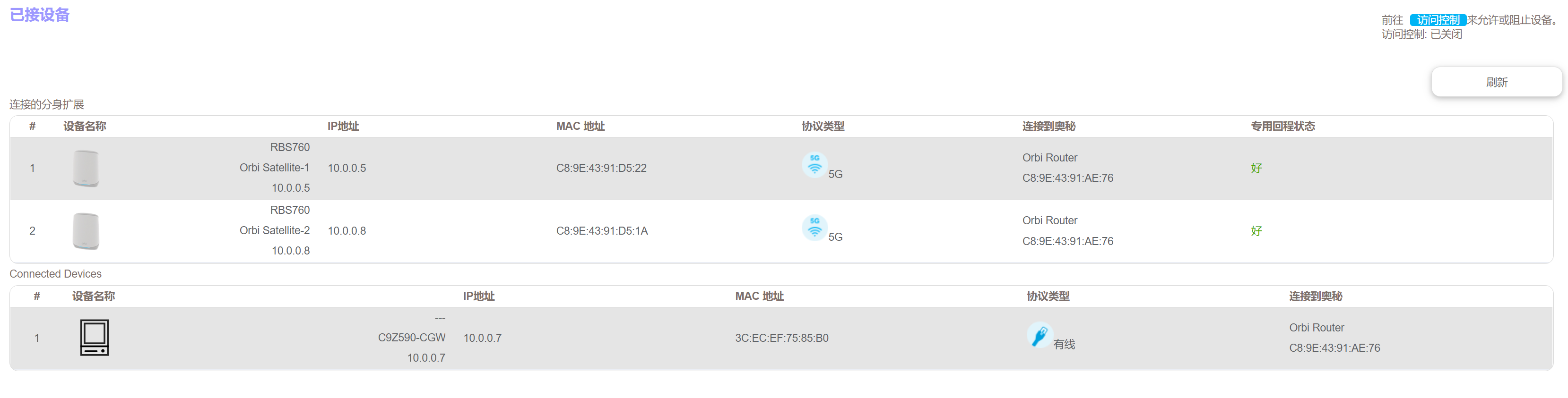This screenshot has width=1568, height=398.
Task: Select the Orbi Satellite-1 device name
Action: (274, 168)
